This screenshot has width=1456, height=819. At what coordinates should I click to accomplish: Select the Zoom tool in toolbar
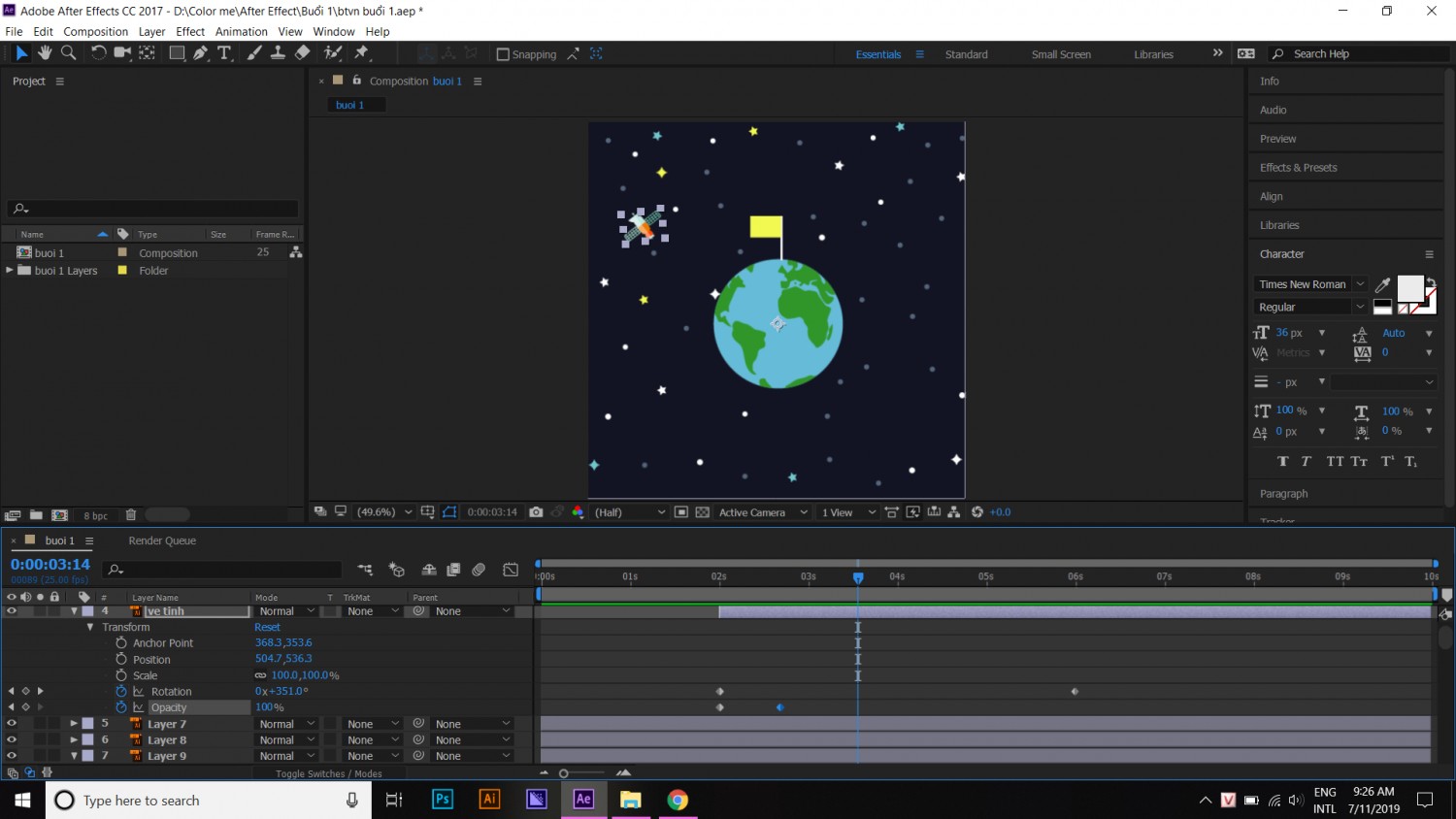(x=68, y=53)
